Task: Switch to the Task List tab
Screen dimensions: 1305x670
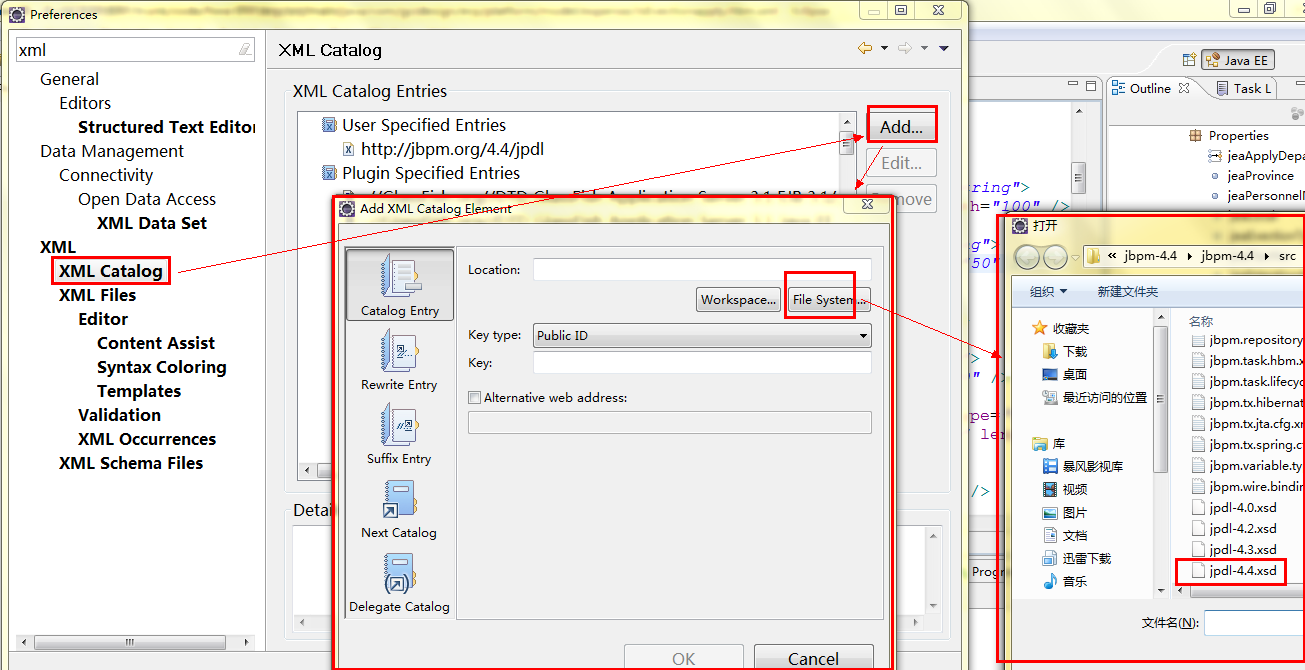Action: [1243, 88]
